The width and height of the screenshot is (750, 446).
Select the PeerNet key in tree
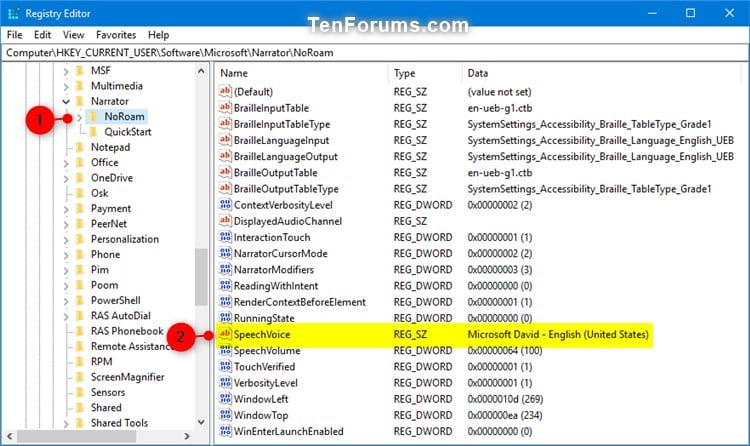coord(109,223)
